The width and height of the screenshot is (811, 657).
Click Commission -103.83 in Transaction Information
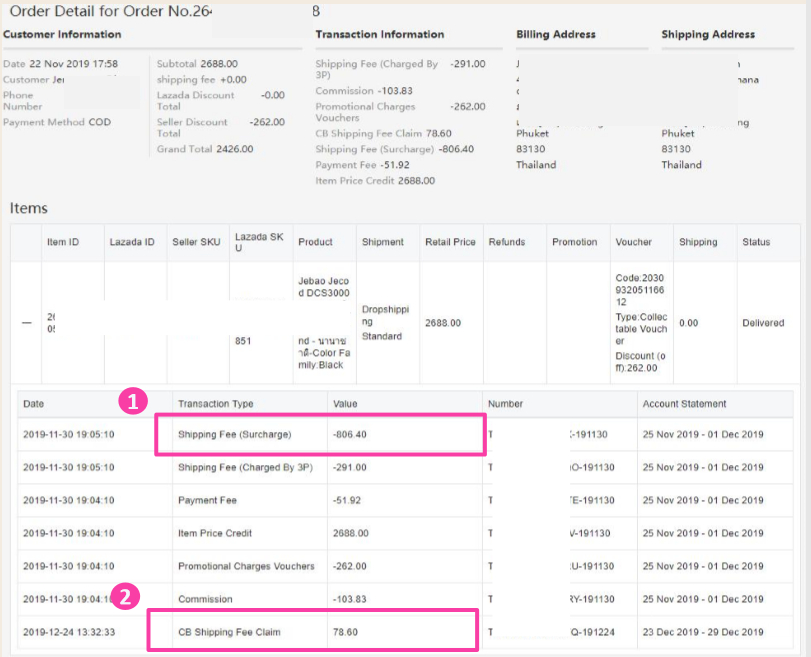[x=364, y=91]
